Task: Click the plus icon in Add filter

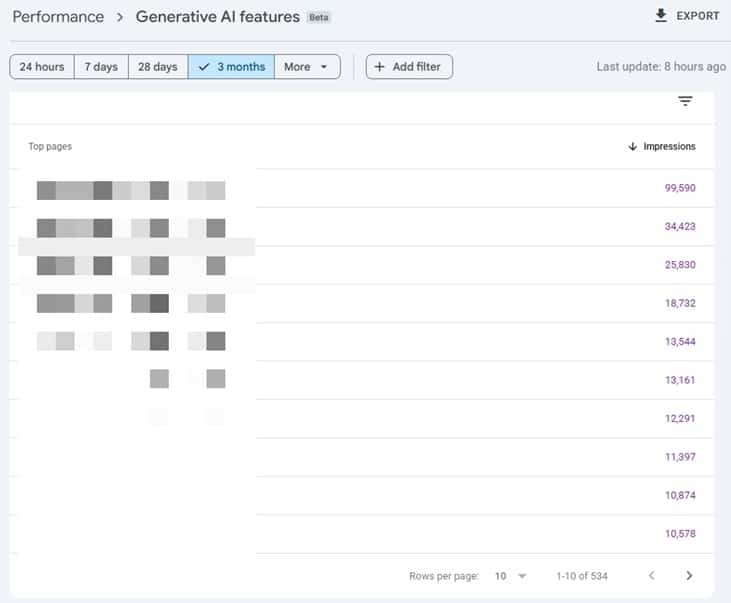Action: tap(379, 67)
